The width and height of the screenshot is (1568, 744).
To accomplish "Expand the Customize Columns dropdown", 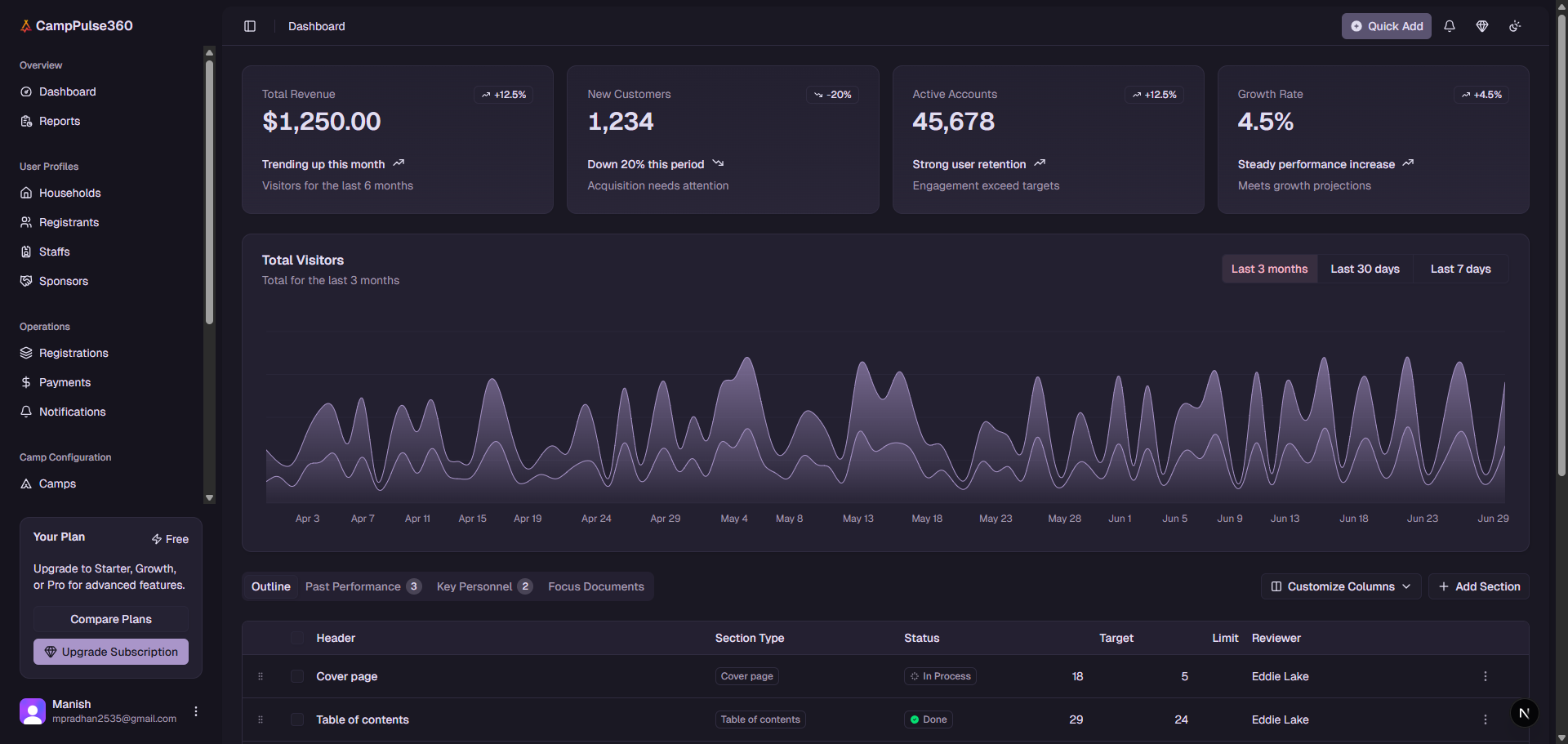I will [x=1340, y=586].
